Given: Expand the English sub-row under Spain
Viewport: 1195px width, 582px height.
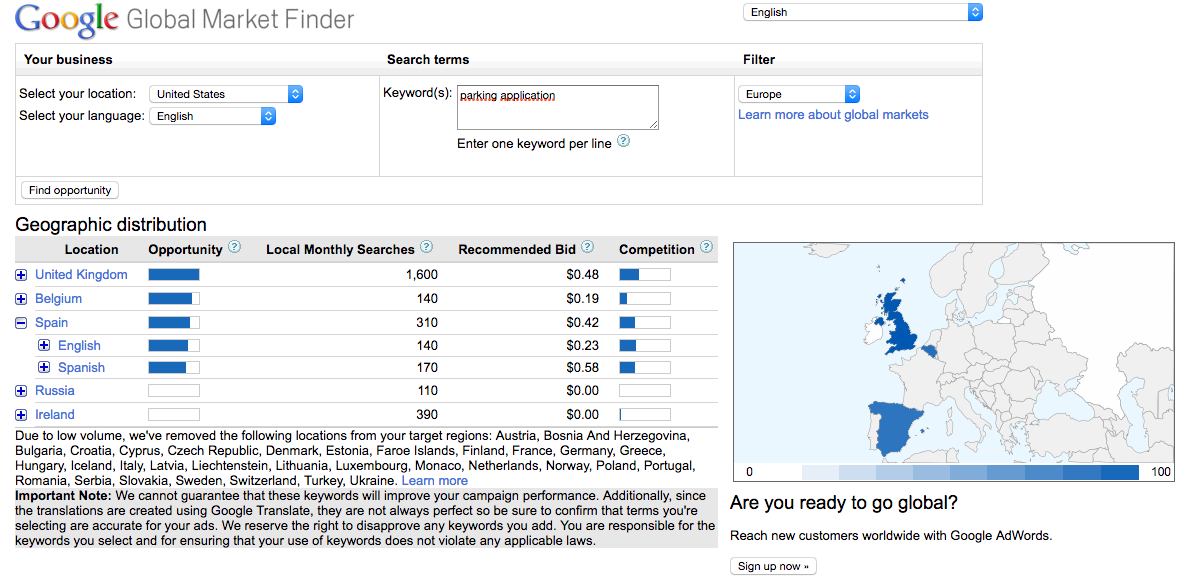Looking at the screenshot, I should tap(44, 346).
